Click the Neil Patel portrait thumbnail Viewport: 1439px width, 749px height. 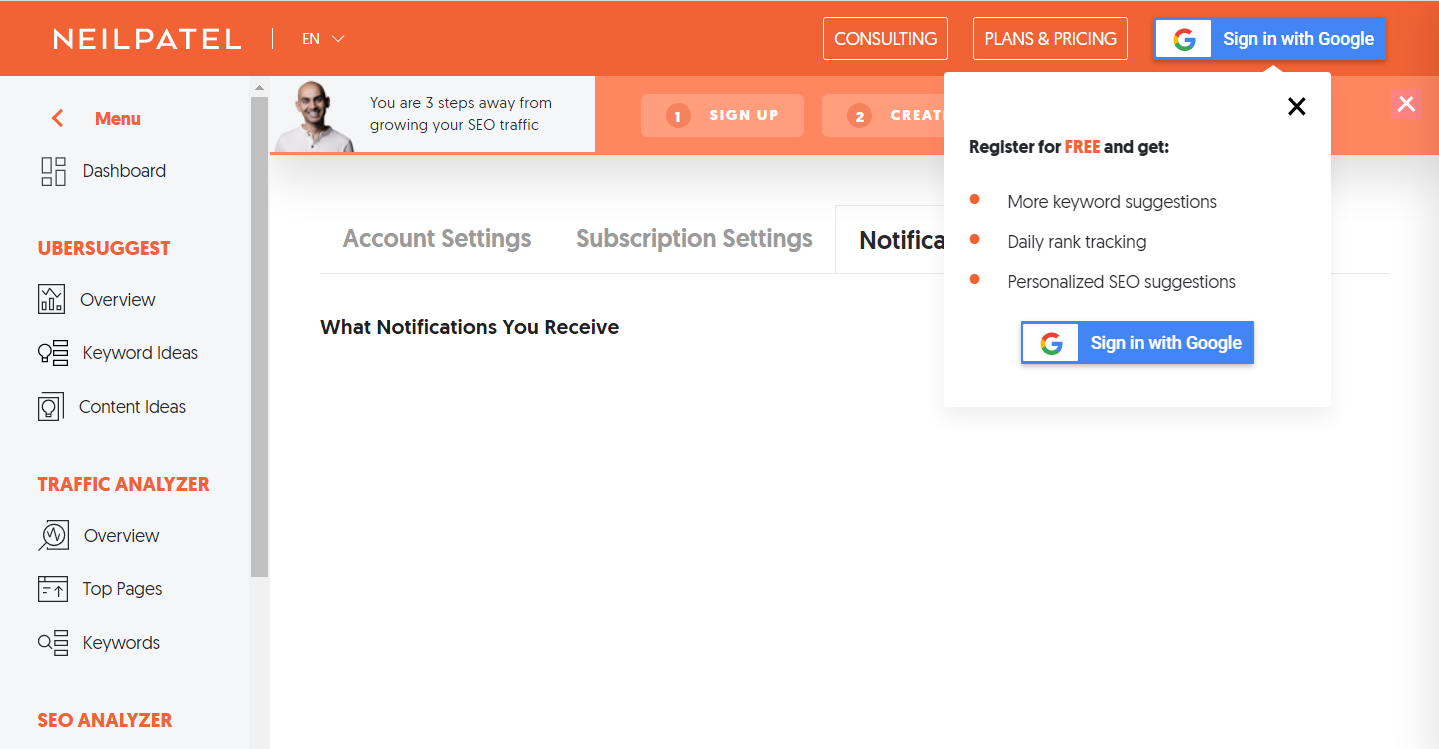pos(314,116)
